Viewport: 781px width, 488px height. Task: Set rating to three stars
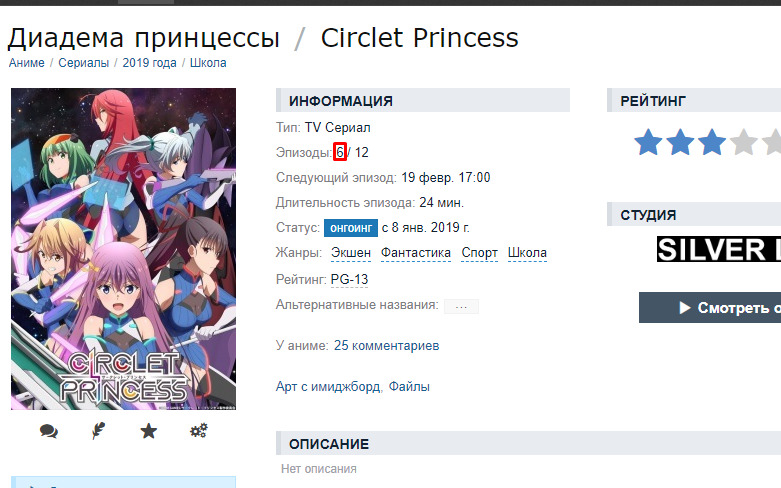(x=712, y=142)
